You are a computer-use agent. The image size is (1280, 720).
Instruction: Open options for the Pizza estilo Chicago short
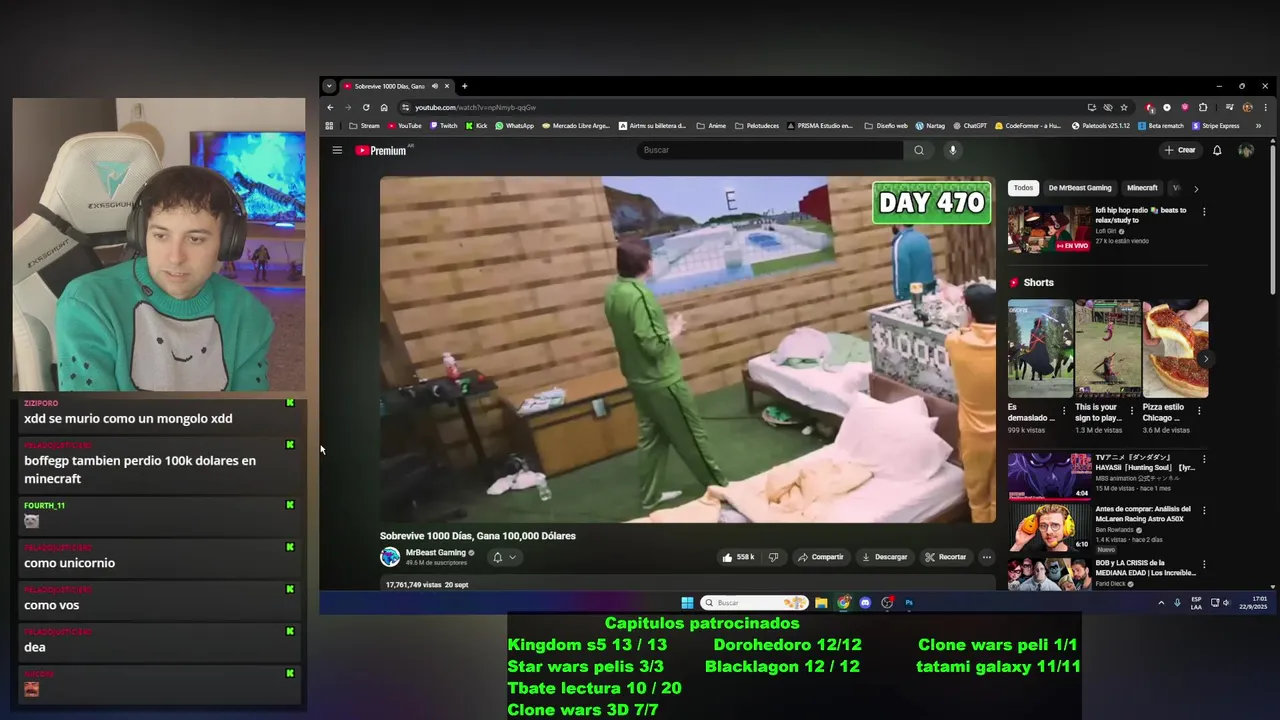(1199, 410)
